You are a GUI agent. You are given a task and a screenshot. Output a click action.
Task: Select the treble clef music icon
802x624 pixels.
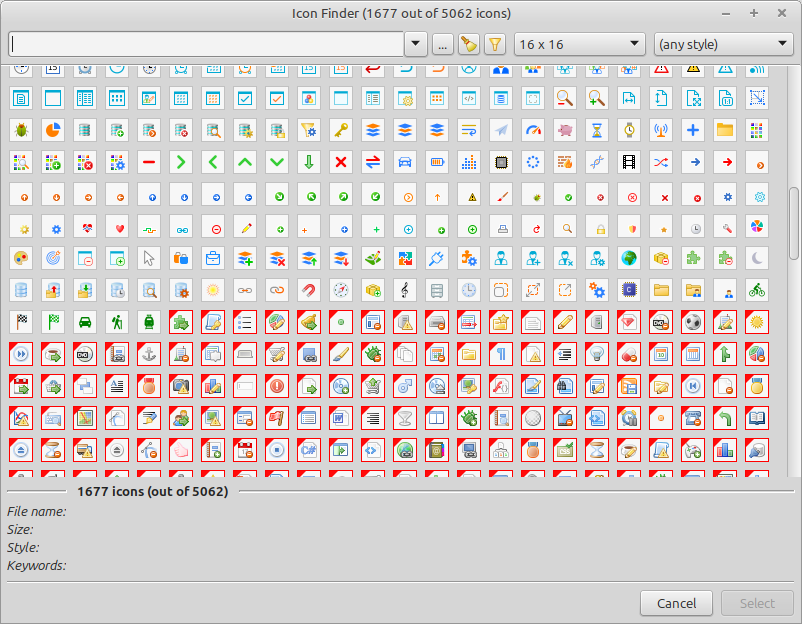pos(405,290)
